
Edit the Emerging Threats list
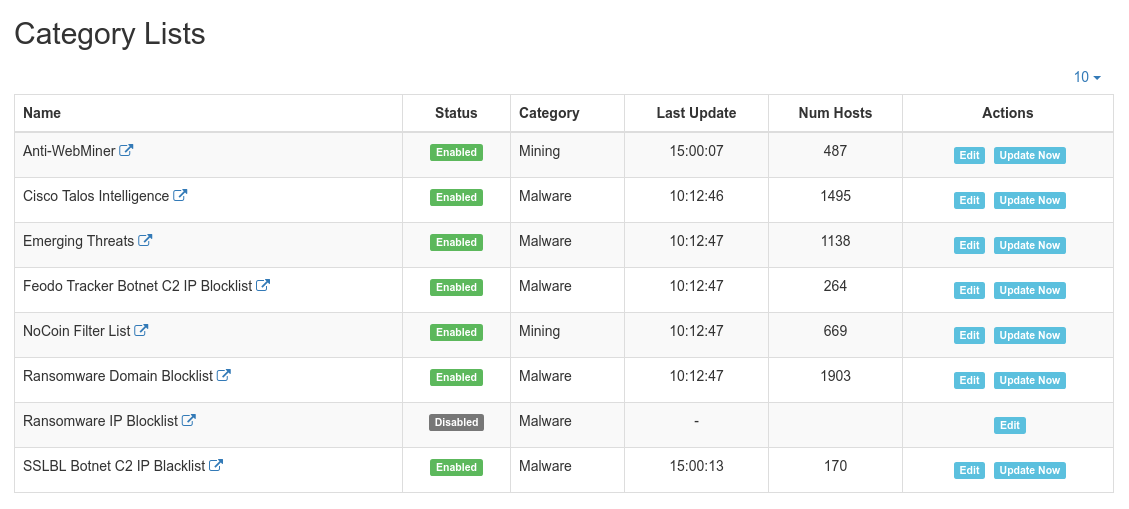[x=969, y=246]
